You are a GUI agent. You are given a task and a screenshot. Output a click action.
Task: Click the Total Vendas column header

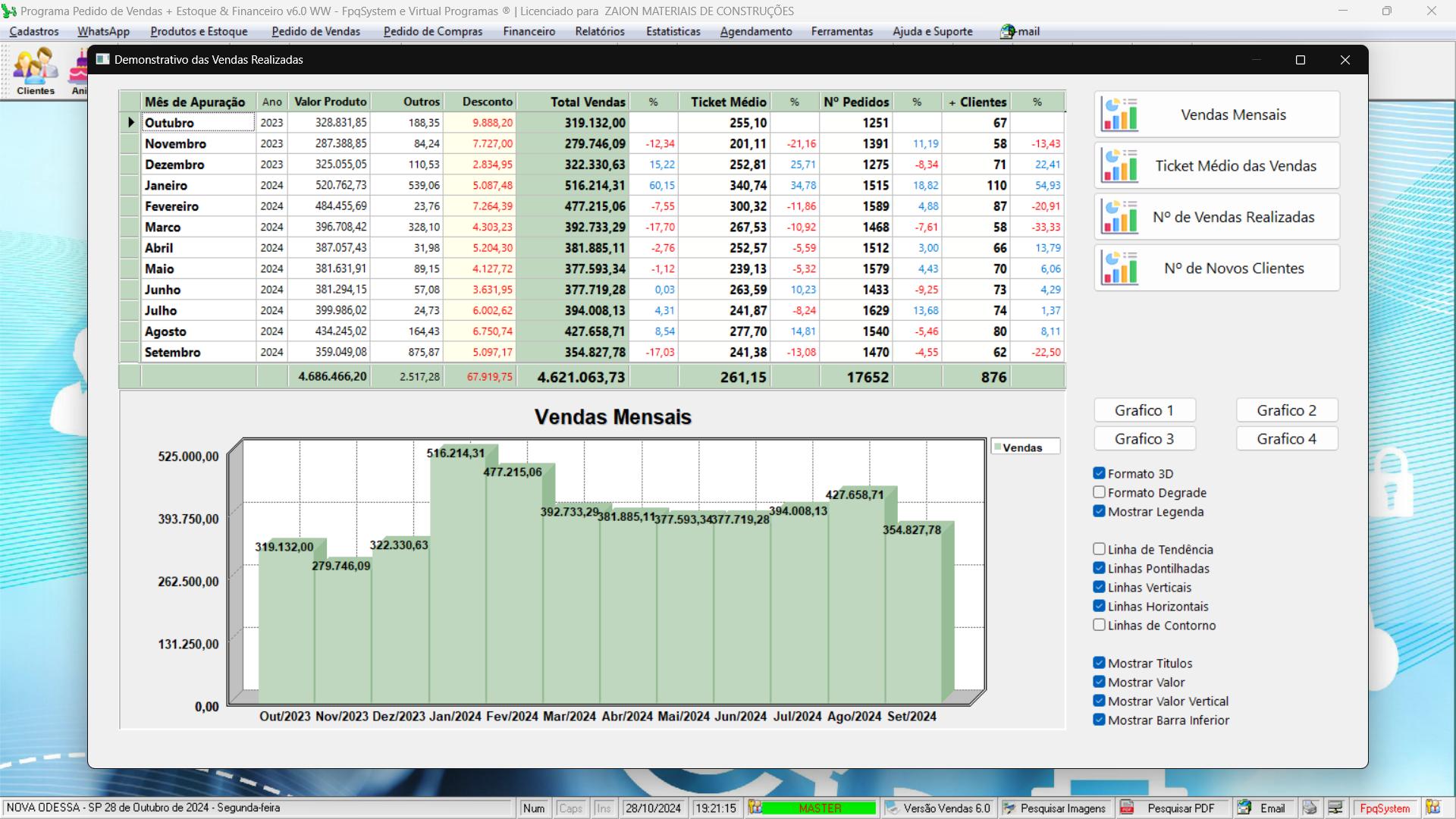(587, 102)
